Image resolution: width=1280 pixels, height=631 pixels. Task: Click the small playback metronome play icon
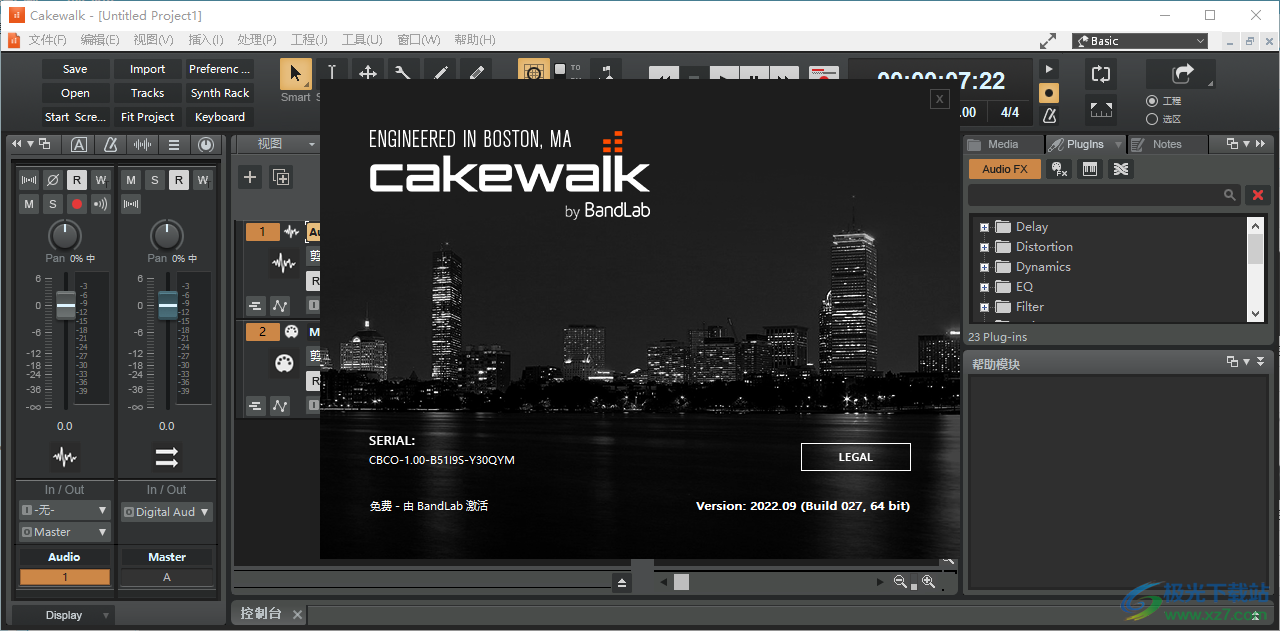tap(1049, 69)
